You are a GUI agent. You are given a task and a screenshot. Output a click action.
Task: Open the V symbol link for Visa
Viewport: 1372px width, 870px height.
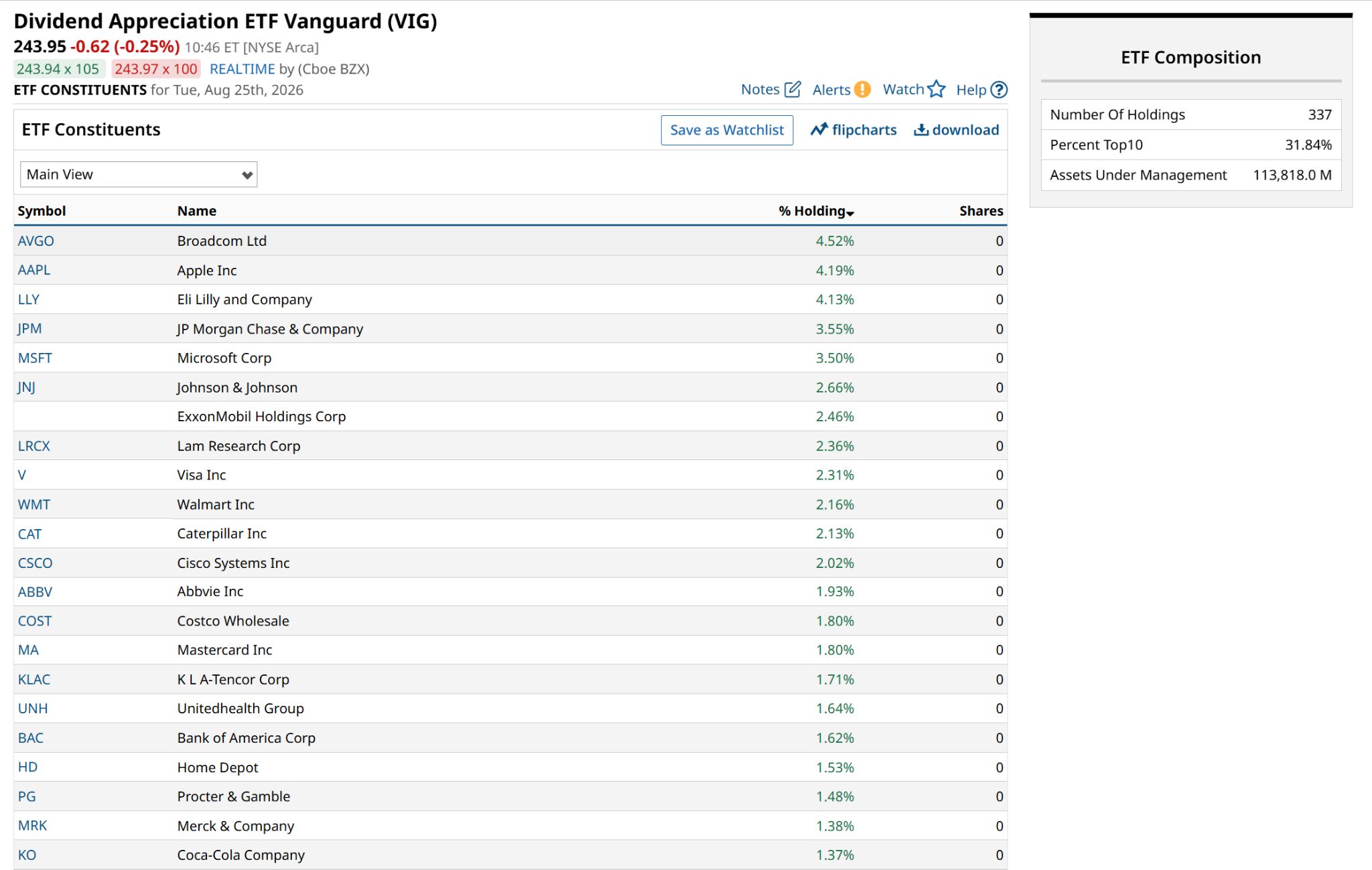22,476
